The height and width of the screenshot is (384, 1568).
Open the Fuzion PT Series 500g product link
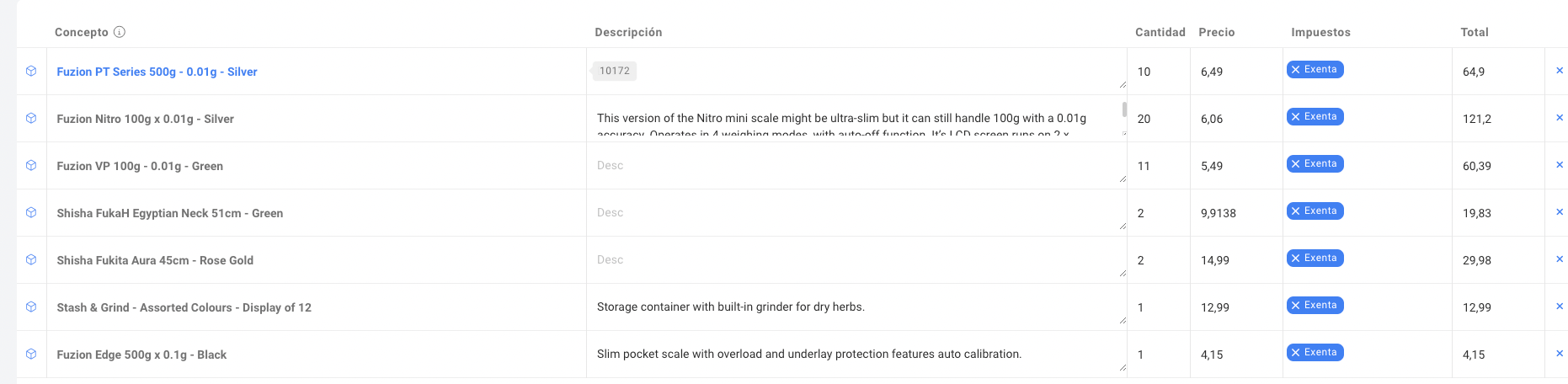point(157,72)
